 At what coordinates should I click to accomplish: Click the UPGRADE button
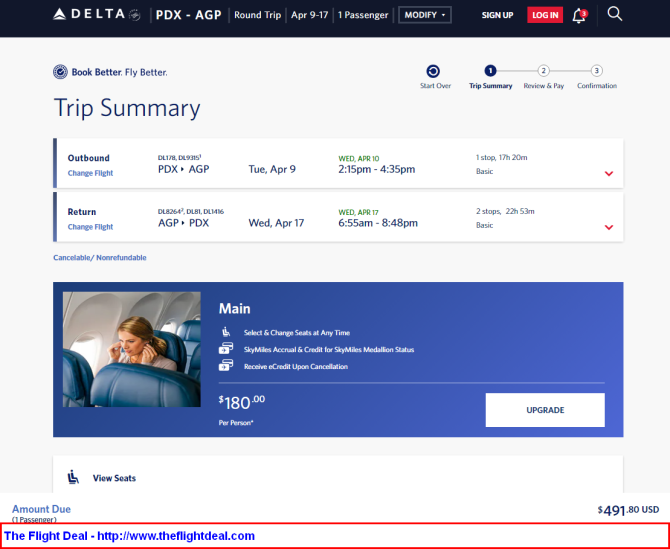[x=545, y=410]
